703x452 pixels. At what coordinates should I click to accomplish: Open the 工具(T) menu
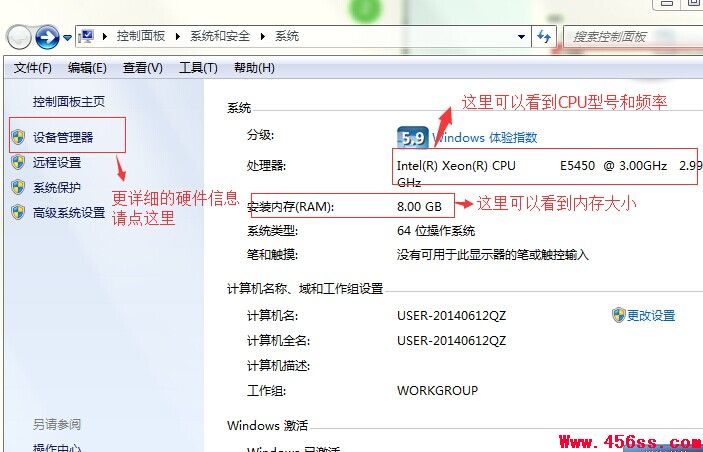click(x=198, y=68)
